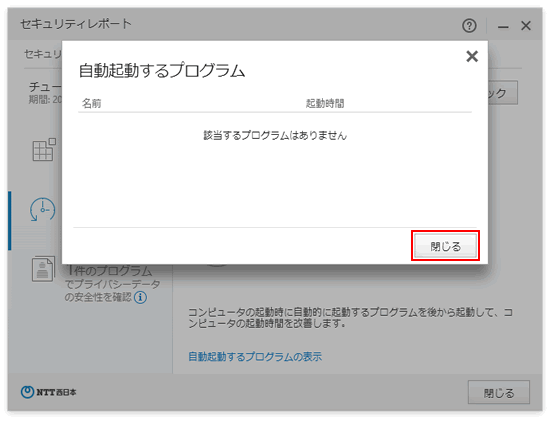This screenshot has height=425, width=550.
Task: Close the セキュリティレポート main window
Action: pyautogui.click(x=526, y=26)
